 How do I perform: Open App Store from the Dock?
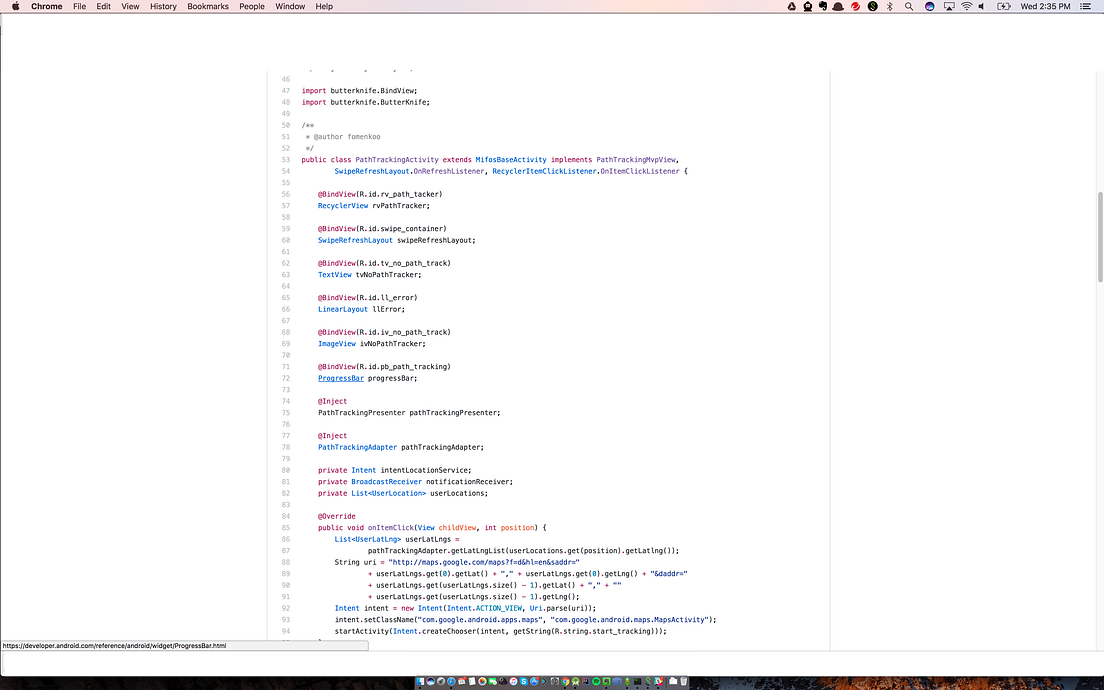pos(534,681)
